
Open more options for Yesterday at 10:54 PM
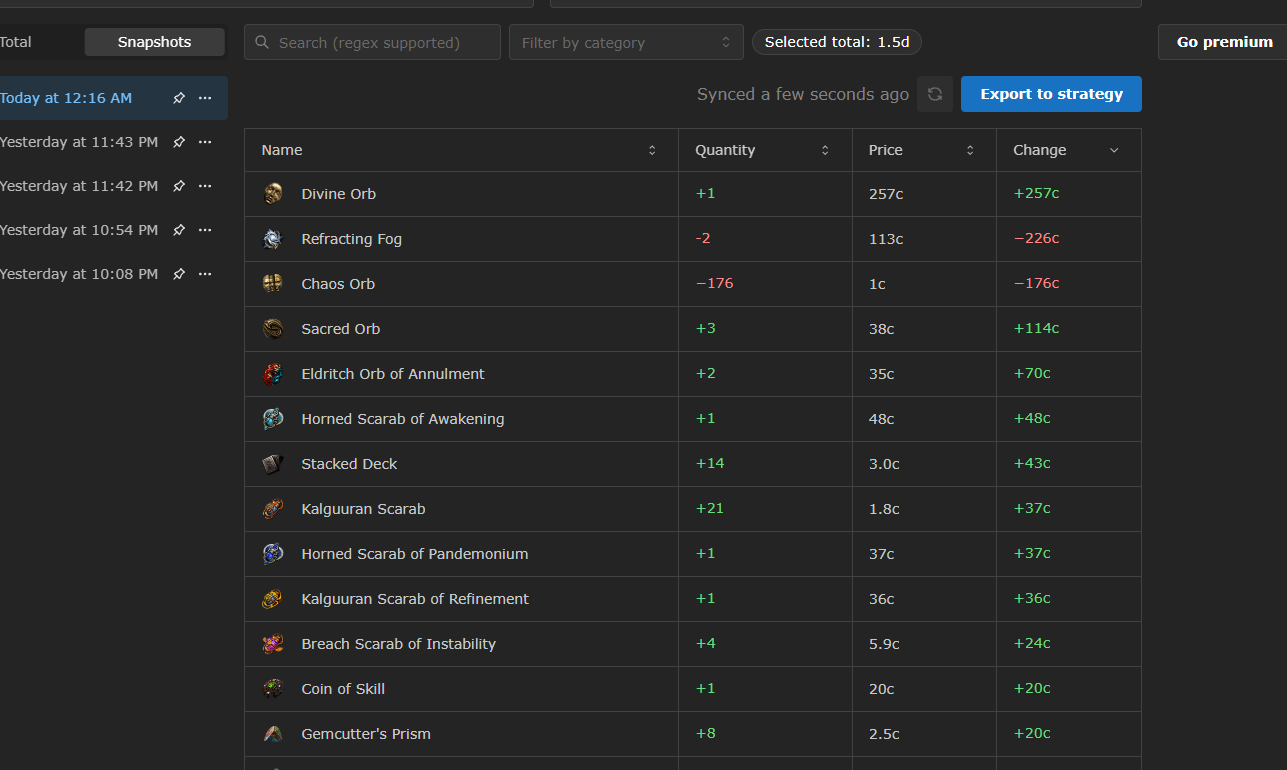click(x=205, y=230)
